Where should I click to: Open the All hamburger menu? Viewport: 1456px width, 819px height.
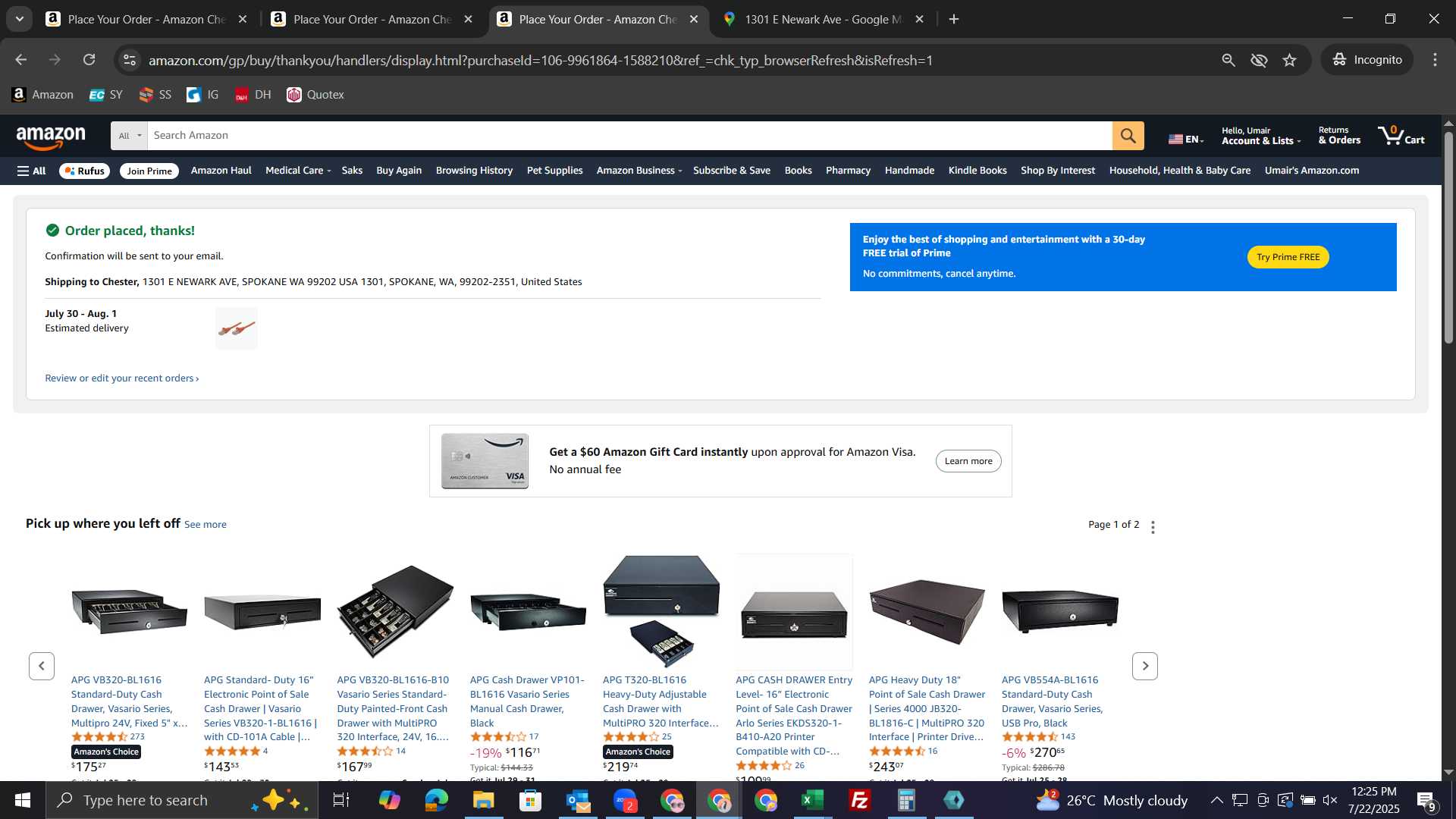31,171
